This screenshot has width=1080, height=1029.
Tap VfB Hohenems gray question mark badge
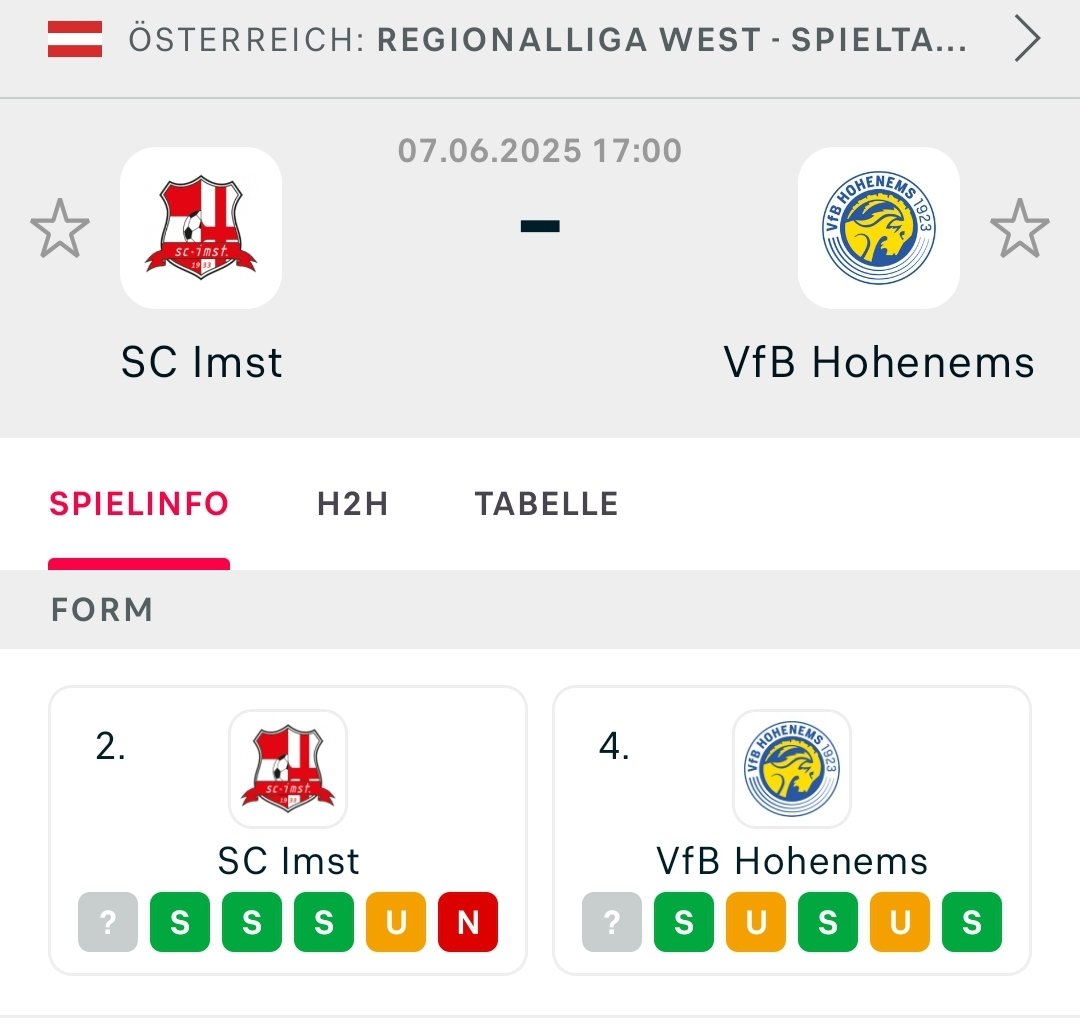click(612, 922)
